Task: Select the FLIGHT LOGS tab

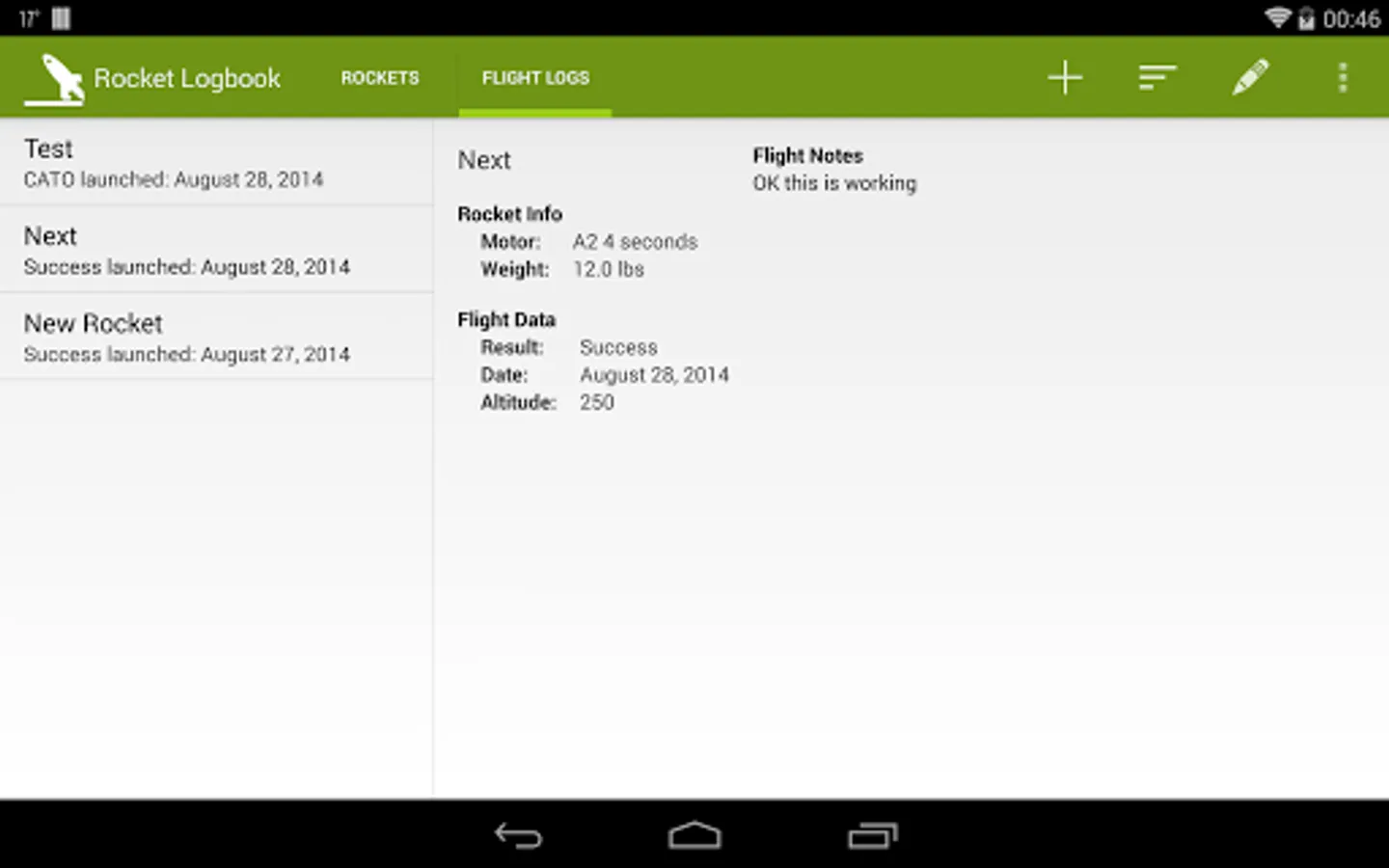Action: pos(535,77)
